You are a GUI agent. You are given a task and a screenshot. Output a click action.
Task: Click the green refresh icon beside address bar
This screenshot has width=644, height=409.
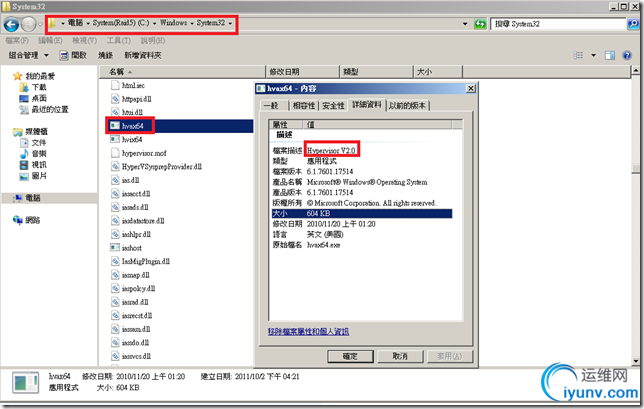(480, 24)
